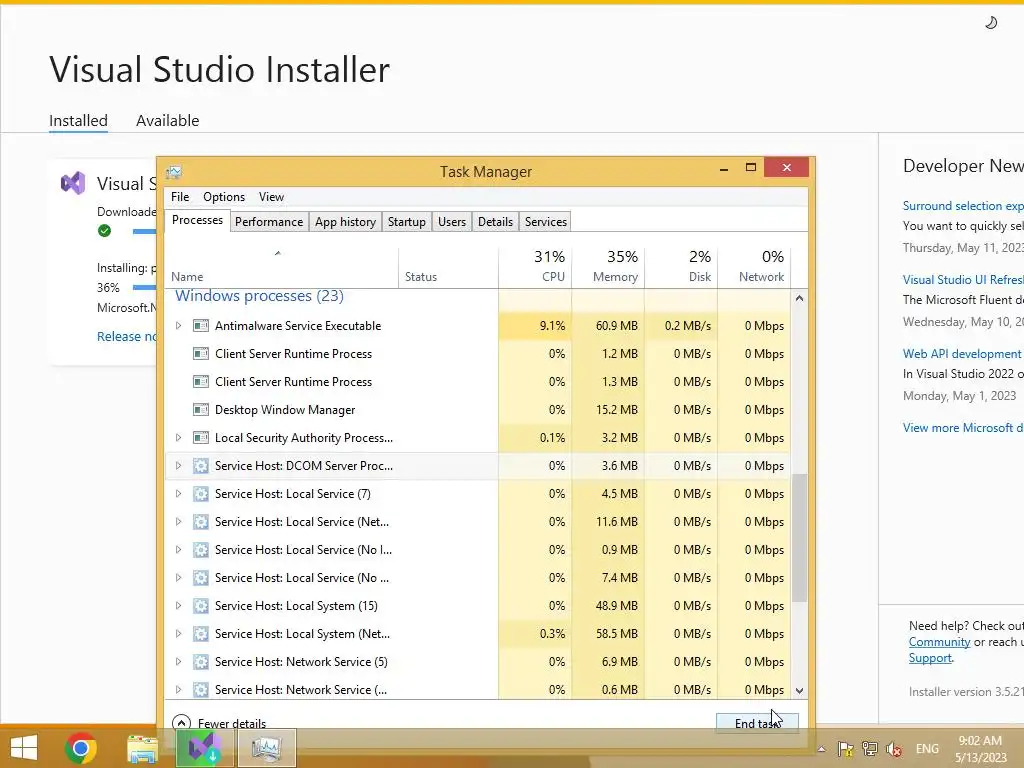The image size is (1024, 768).
Task: Click the Service Host: DCOM Server gear icon
Action: click(x=201, y=466)
